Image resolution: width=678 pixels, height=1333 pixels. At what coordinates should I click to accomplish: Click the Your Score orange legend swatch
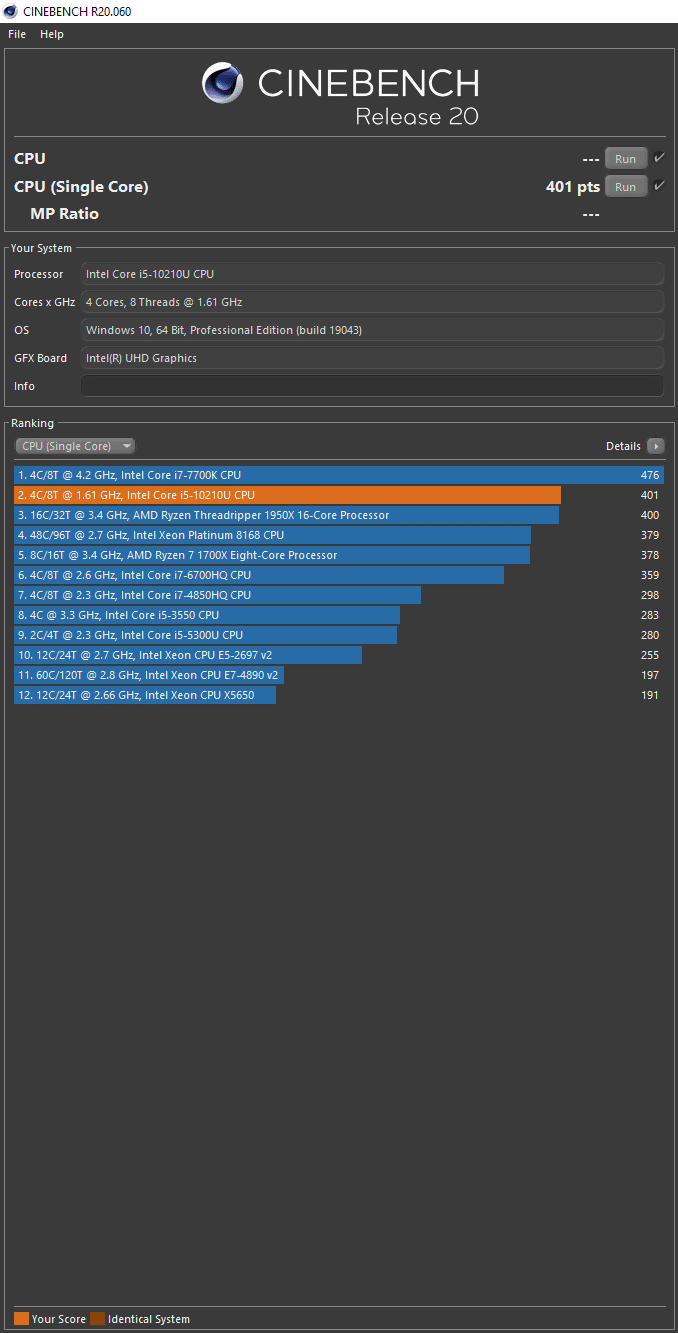click(21, 1318)
